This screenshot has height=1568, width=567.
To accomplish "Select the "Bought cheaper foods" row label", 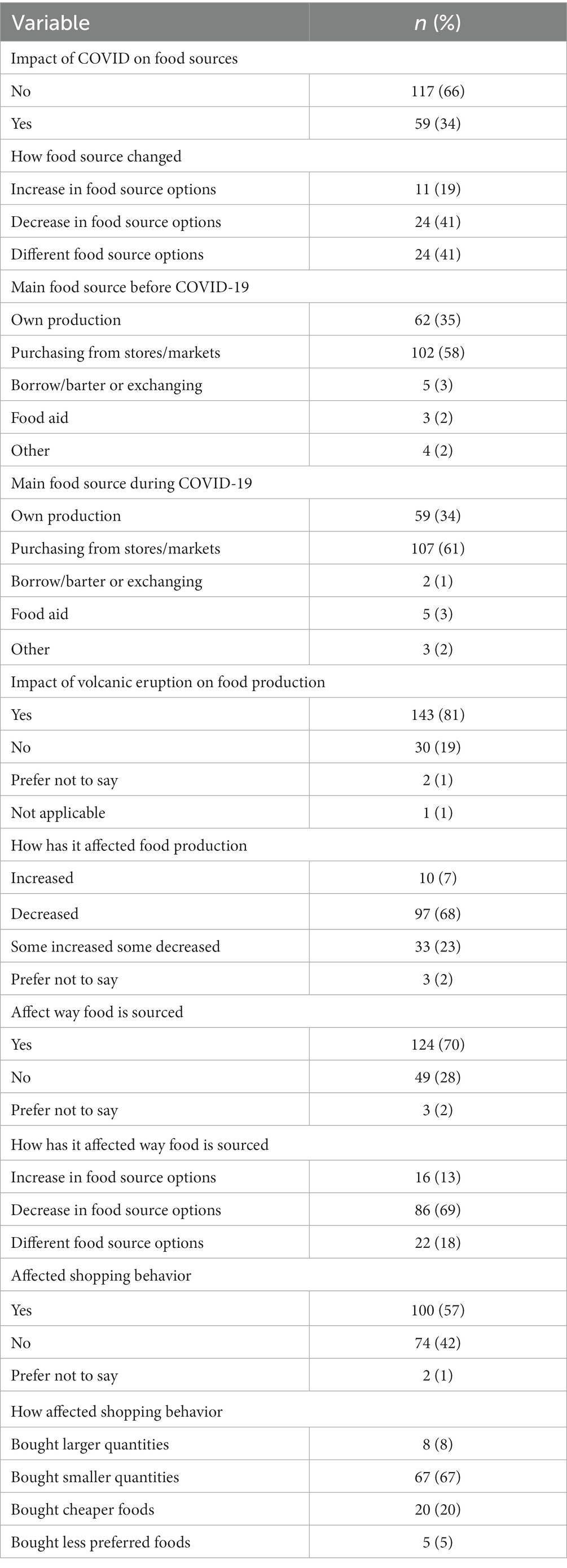I will click(x=83, y=1510).
